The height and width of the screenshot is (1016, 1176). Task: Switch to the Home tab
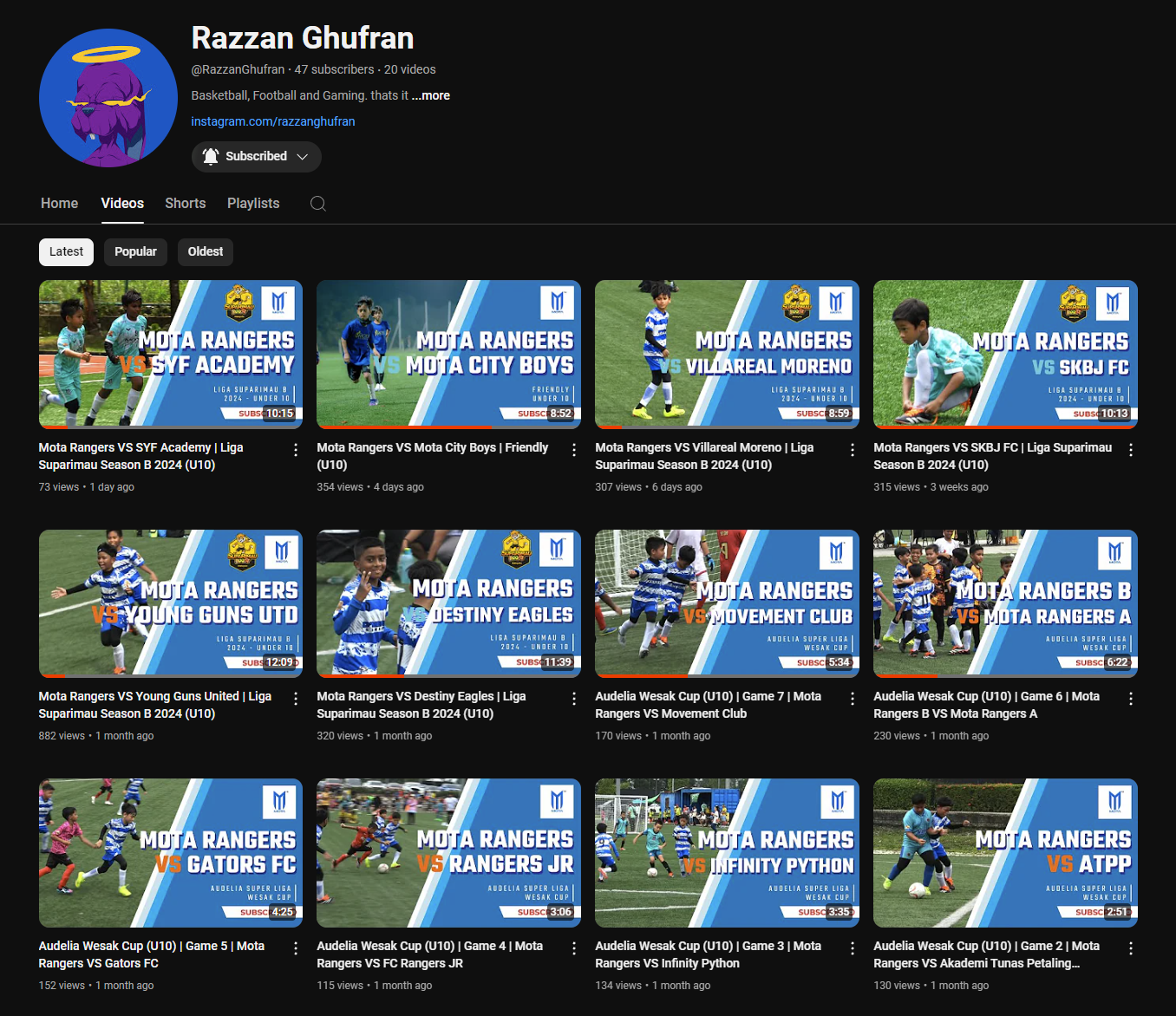tap(60, 204)
